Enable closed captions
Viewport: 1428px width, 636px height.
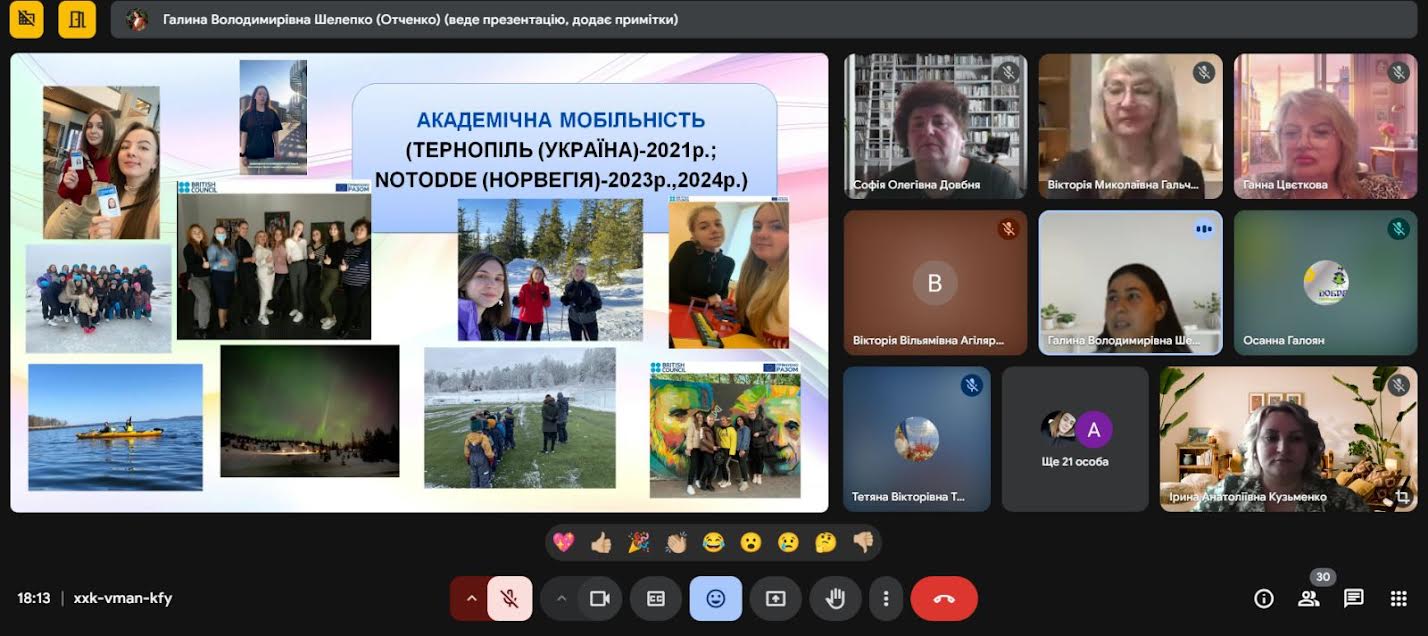pos(656,599)
